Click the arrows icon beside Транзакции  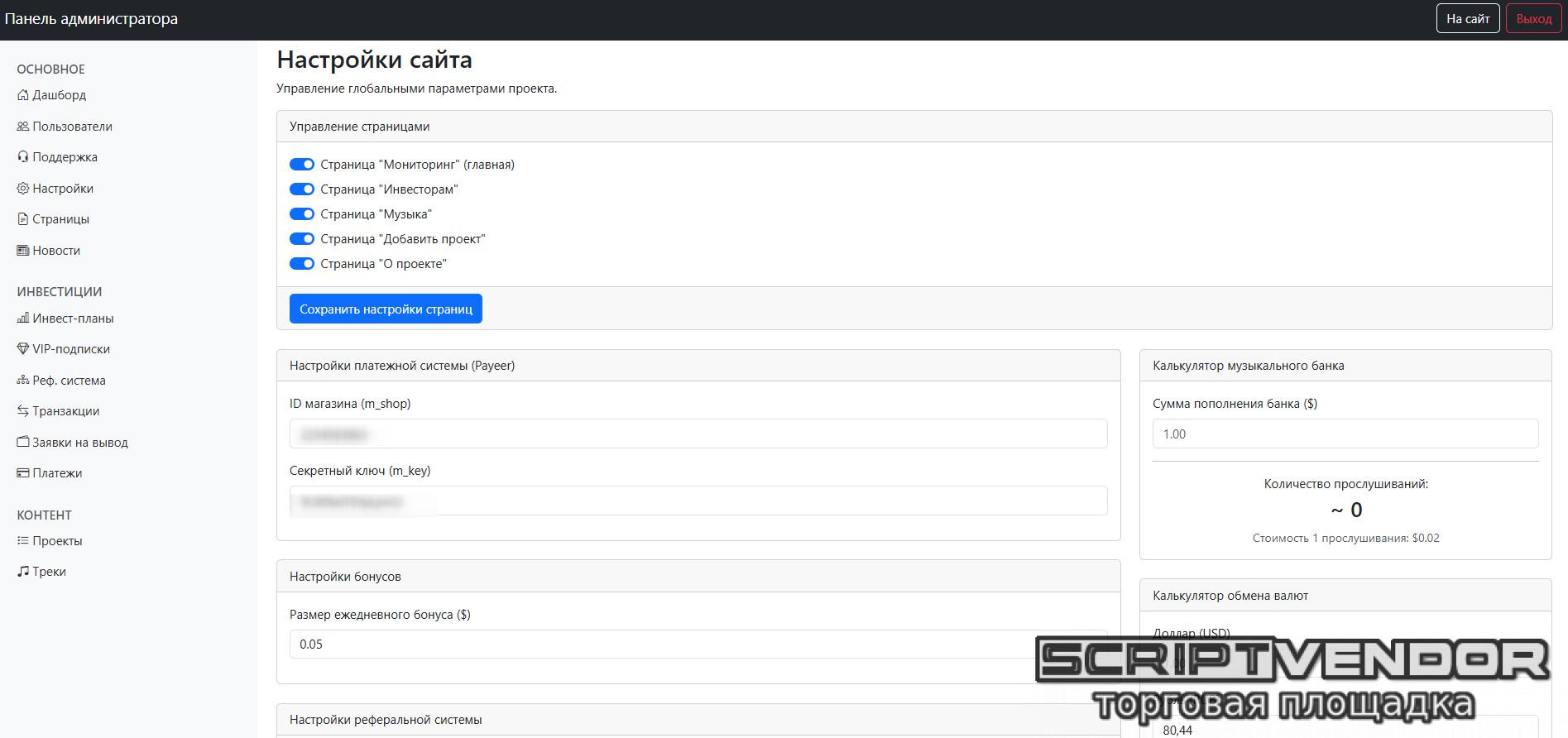tap(23, 411)
